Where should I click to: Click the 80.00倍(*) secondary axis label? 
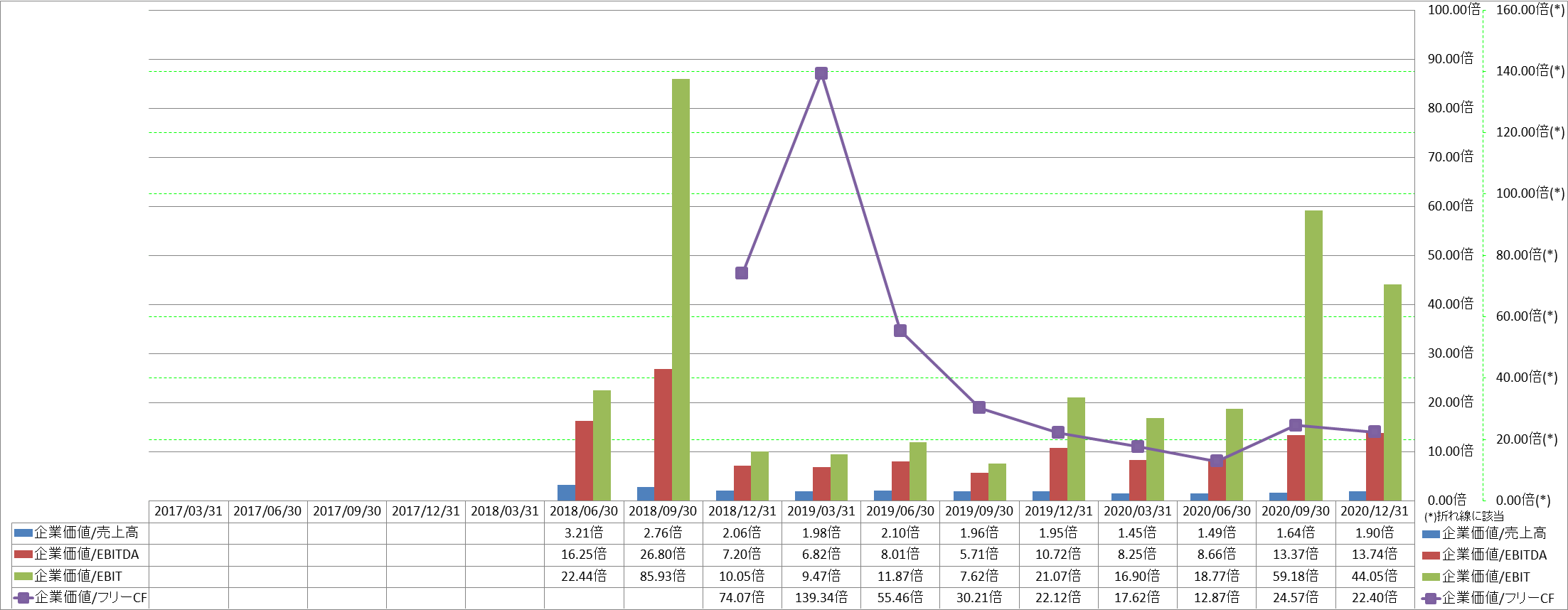1527,255
